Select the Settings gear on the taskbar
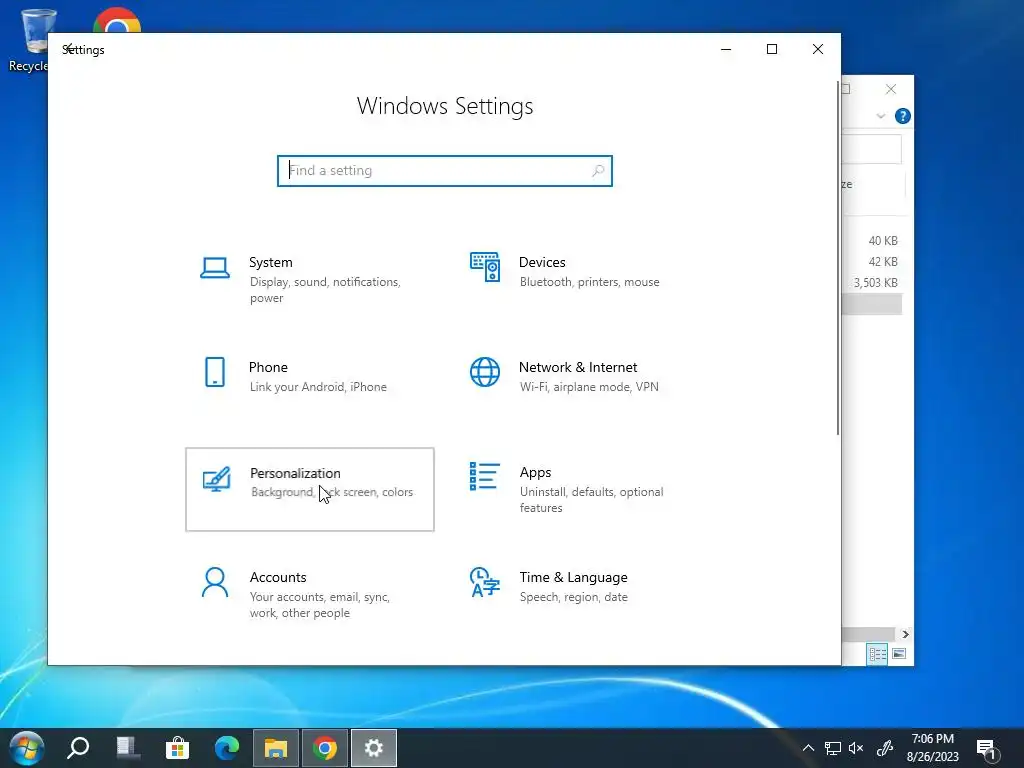The height and width of the screenshot is (768, 1024). 374,748
